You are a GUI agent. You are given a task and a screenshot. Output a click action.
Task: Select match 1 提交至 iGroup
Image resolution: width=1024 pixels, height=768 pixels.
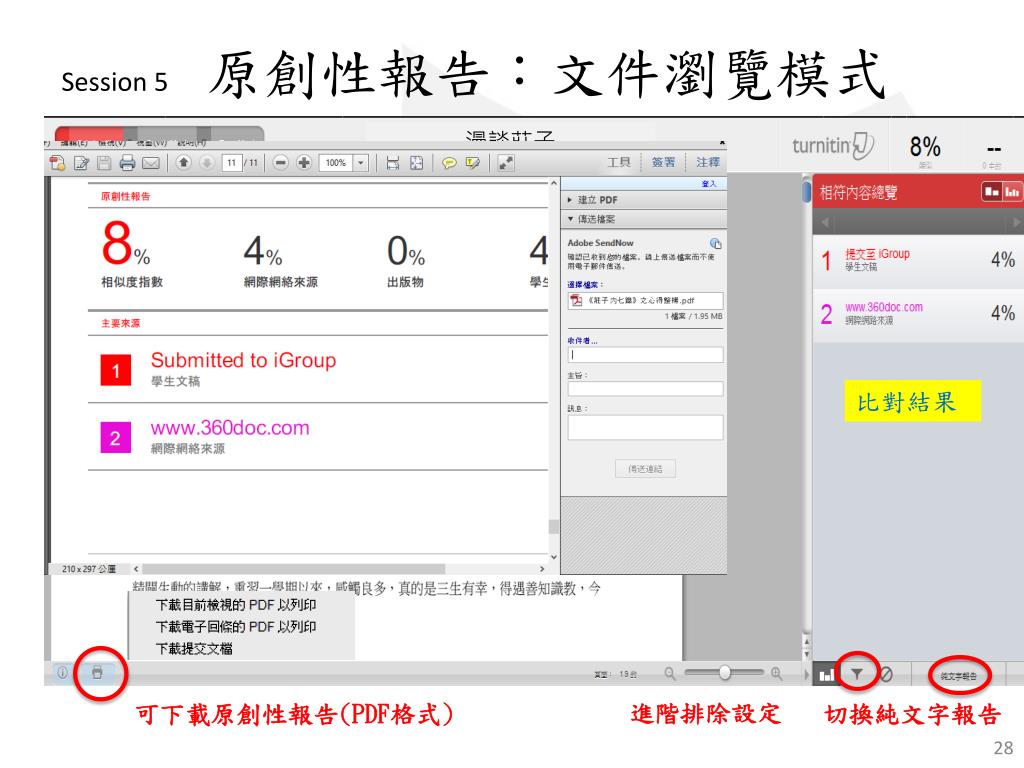point(918,259)
